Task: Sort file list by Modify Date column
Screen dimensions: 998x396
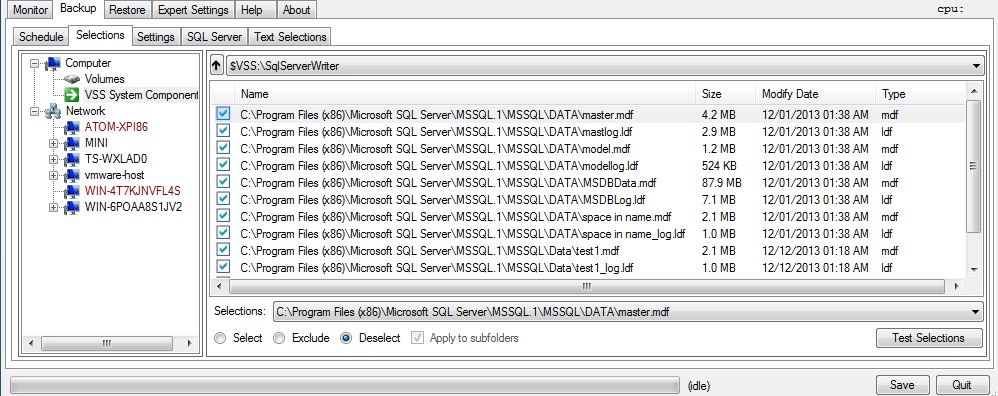Action: tap(815, 94)
